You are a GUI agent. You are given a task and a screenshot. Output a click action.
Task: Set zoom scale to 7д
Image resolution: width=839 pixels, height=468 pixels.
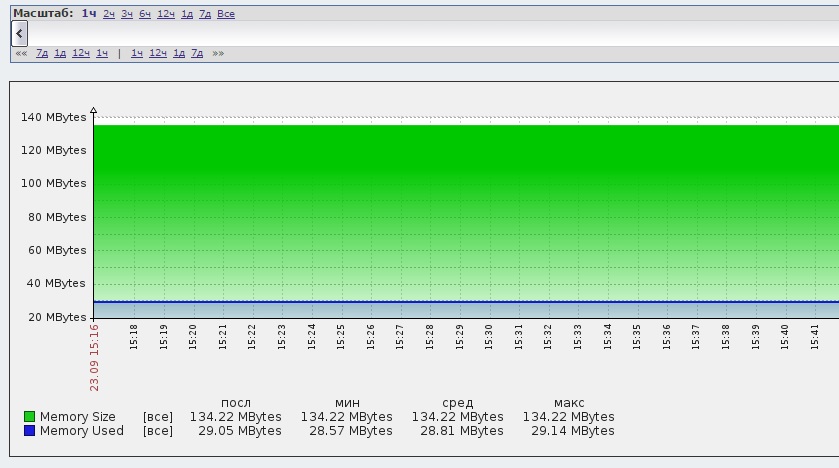(205, 14)
